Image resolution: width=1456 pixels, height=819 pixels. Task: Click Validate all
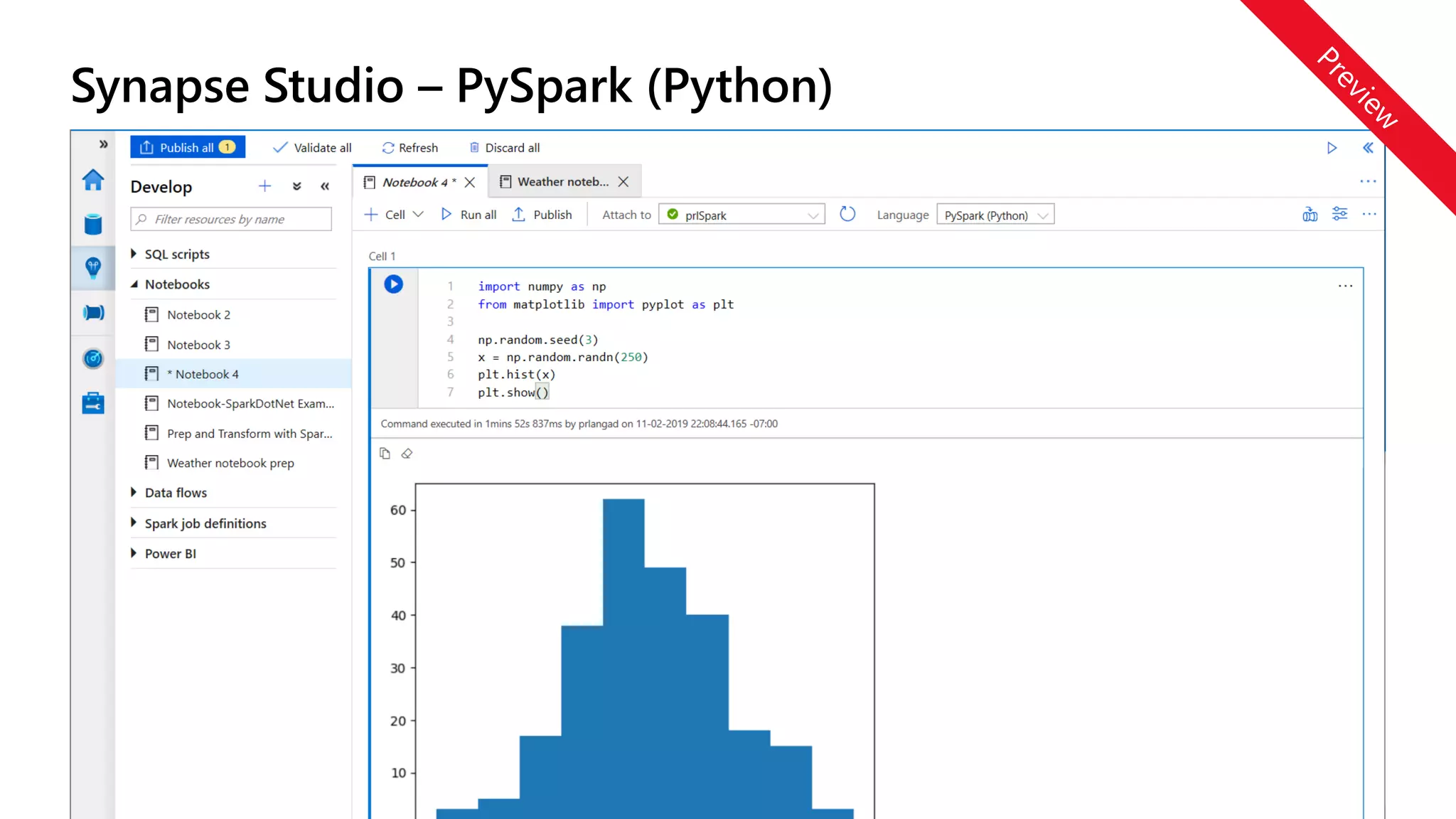(x=312, y=148)
